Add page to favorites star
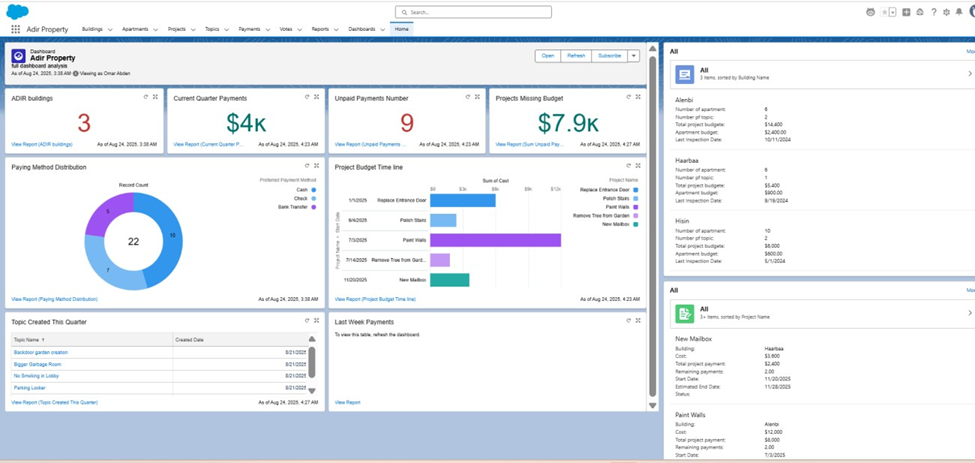 pos(884,12)
